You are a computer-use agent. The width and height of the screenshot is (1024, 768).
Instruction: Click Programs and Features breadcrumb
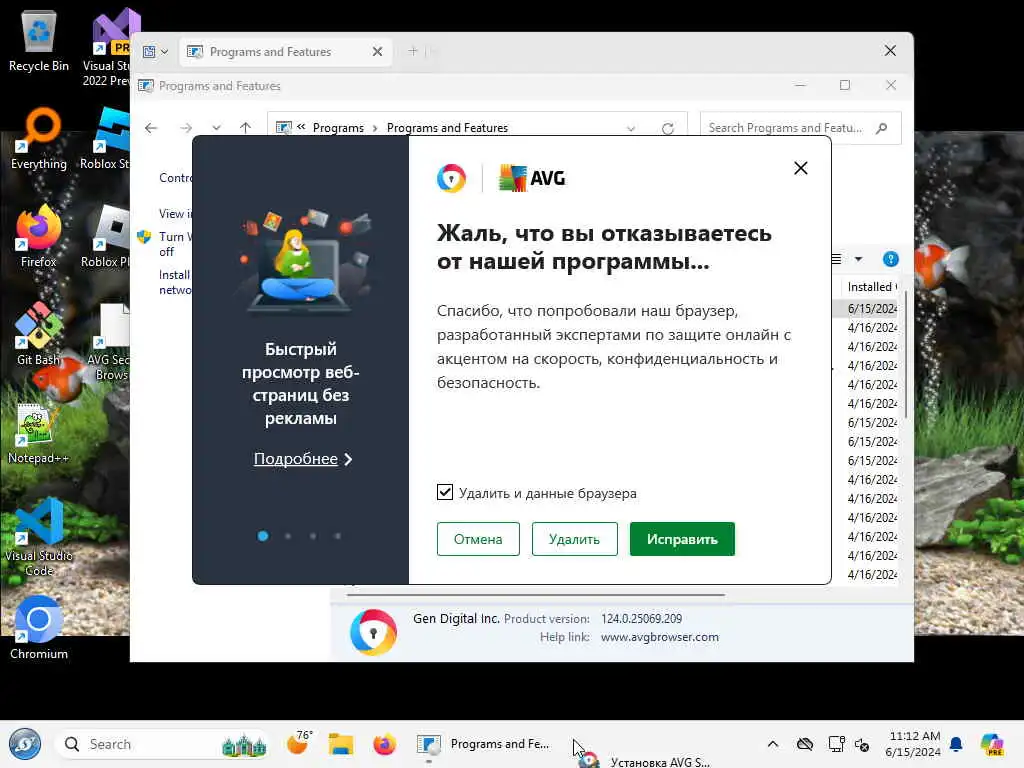[x=447, y=128]
